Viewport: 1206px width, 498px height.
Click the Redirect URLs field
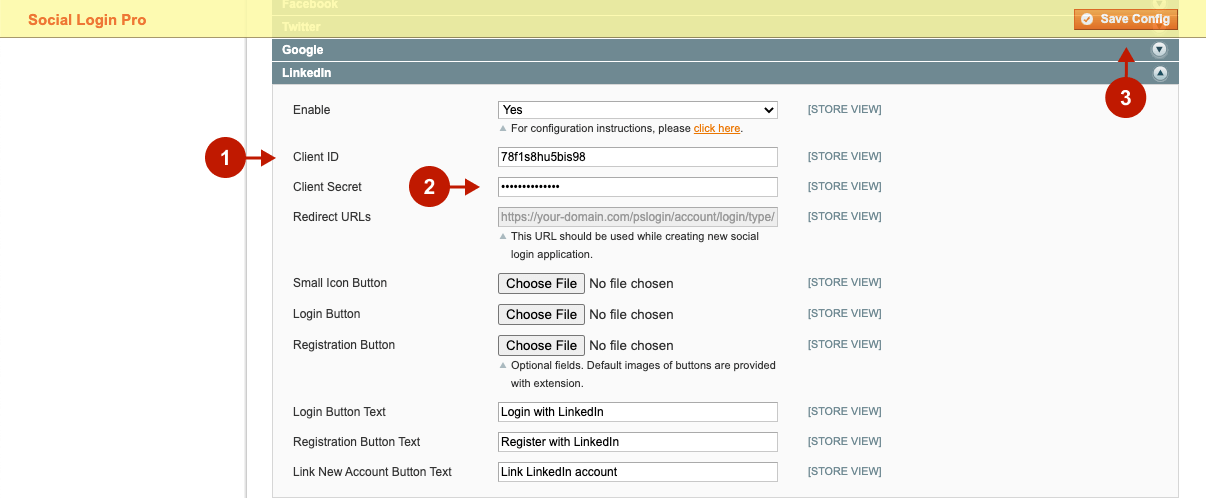point(637,217)
